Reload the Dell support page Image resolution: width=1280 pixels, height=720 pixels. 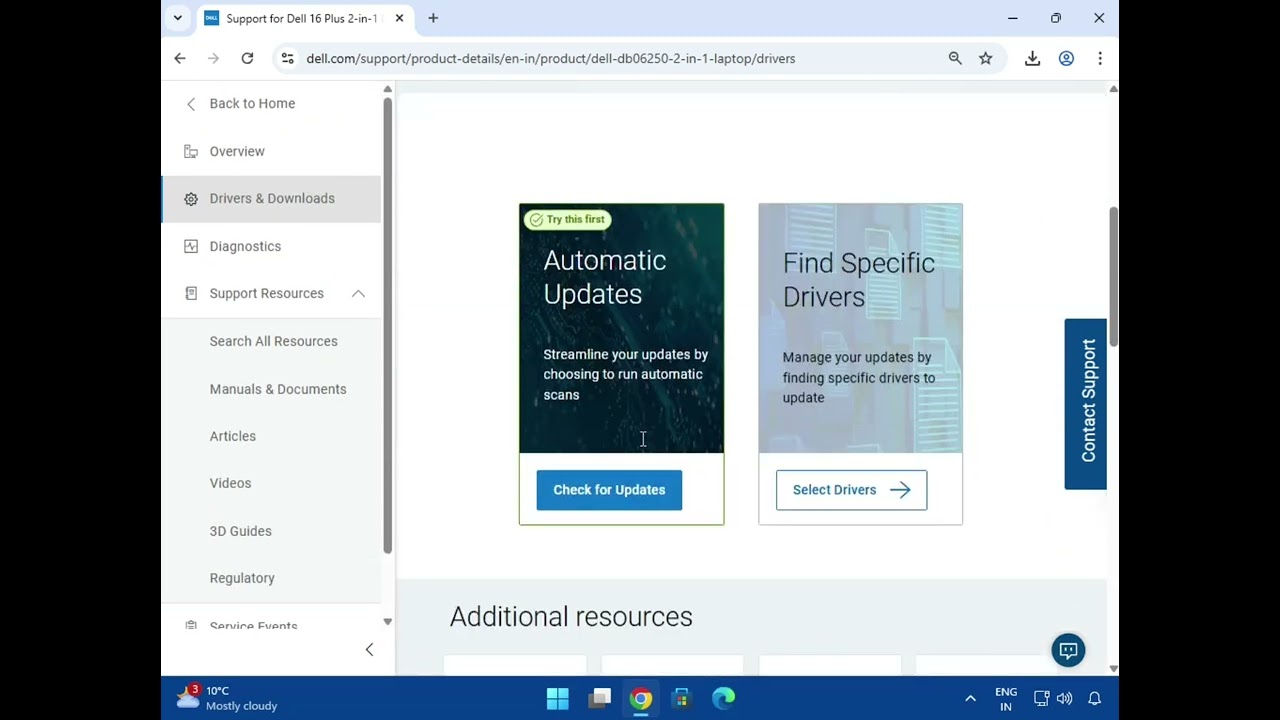pyautogui.click(x=247, y=58)
